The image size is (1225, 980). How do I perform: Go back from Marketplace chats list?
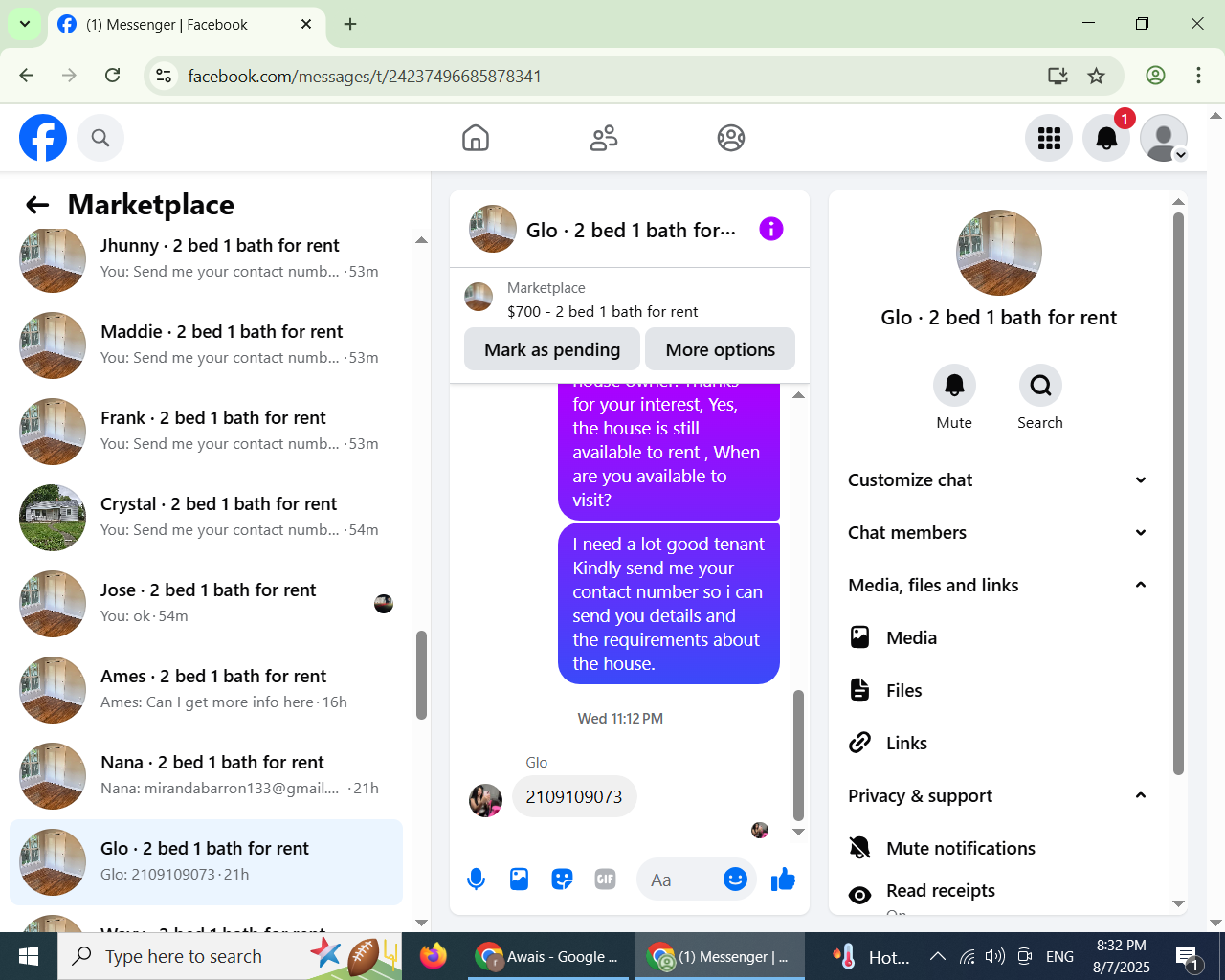(x=37, y=205)
